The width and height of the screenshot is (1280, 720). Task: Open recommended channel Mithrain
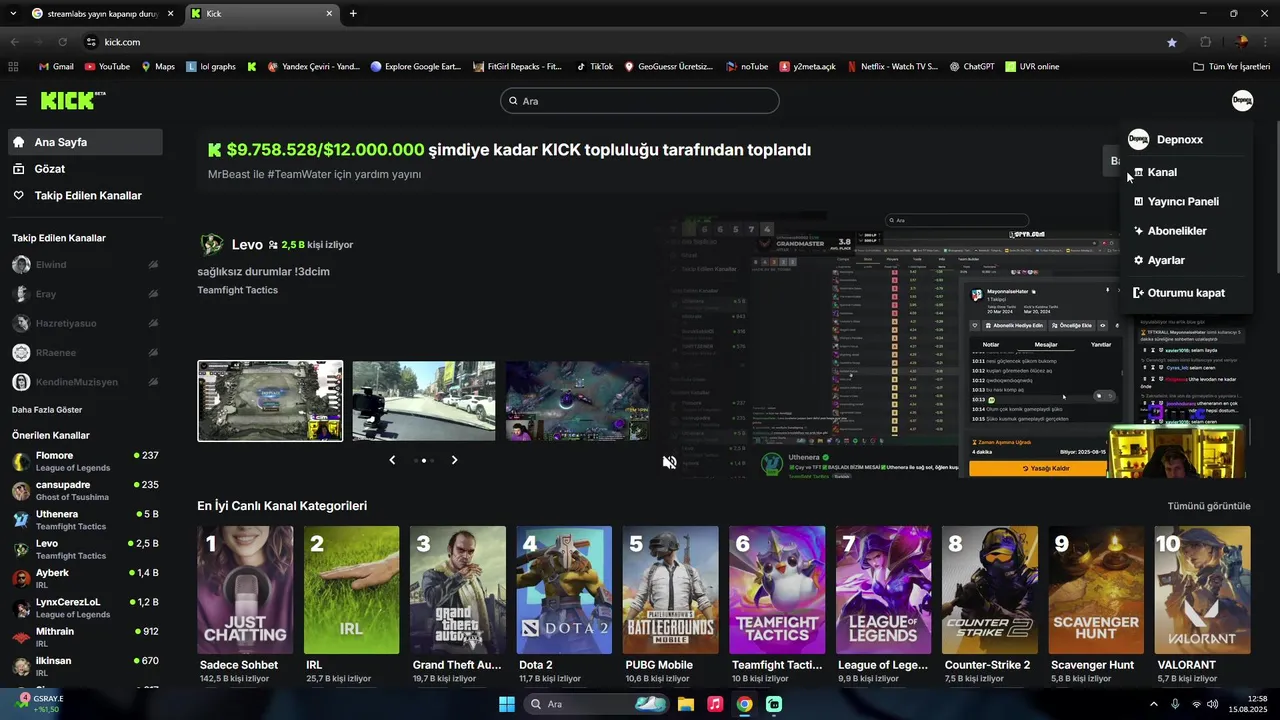[x=85, y=637]
